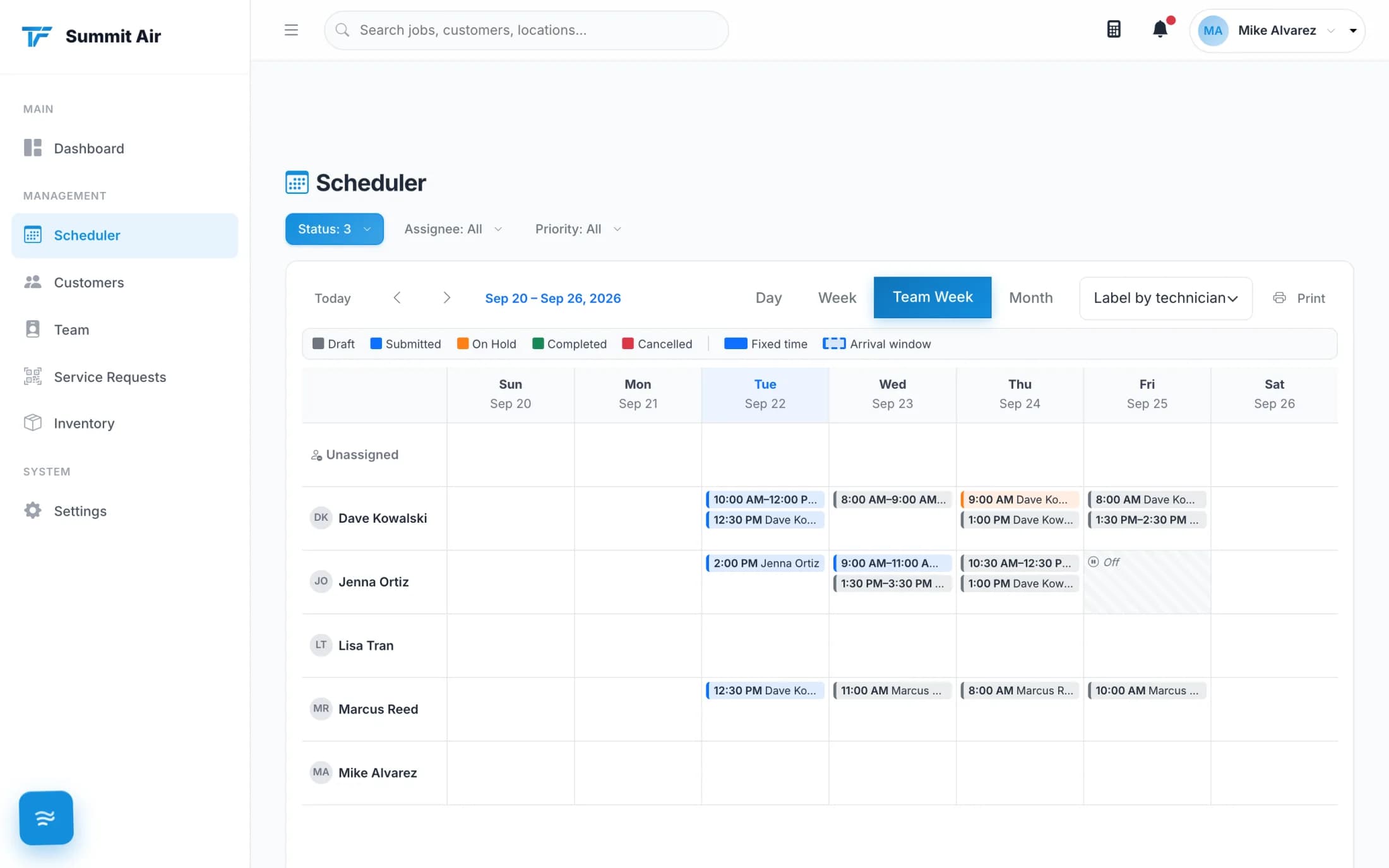Click the Print printer icon

click(1279, 298)
